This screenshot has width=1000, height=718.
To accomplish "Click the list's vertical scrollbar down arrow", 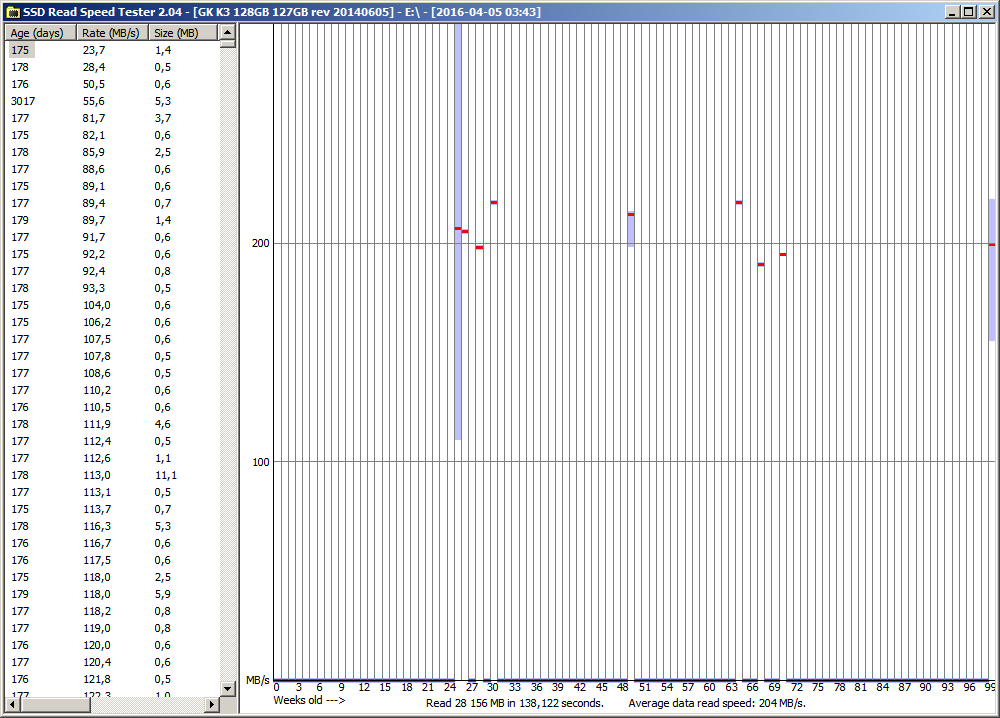I will pyautogui.click(x=228, y=688).
